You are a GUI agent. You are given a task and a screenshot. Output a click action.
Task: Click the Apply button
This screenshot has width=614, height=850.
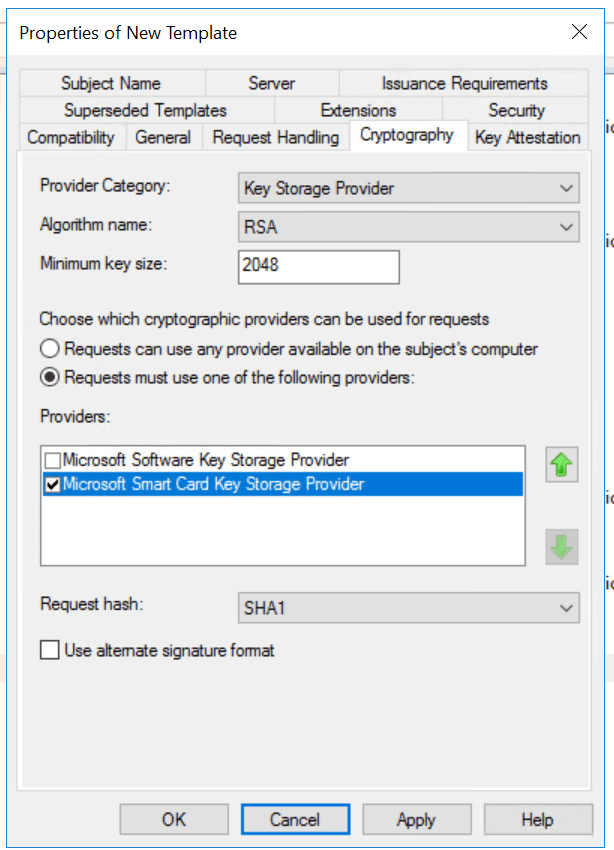coord(417,819)
